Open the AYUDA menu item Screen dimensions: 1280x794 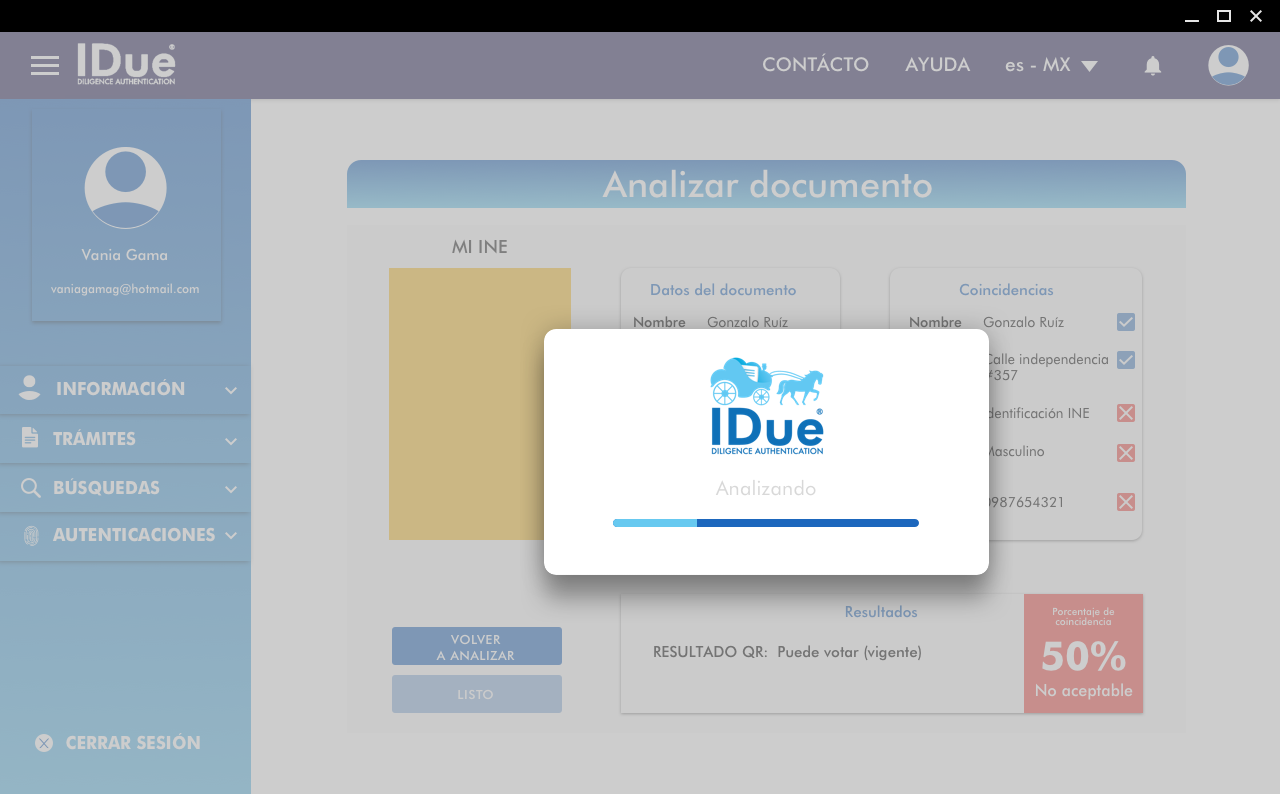[937, 65]
